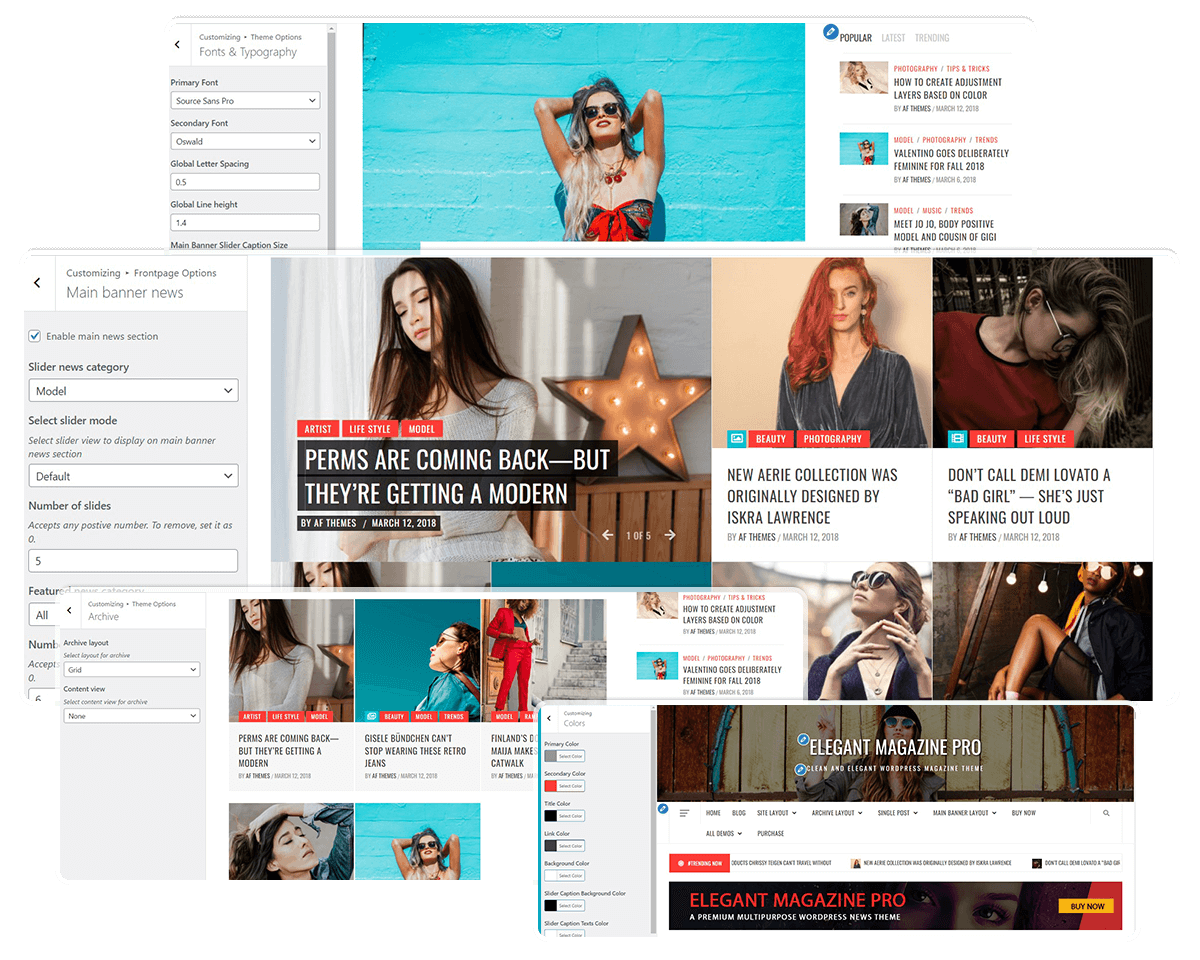Open Valentino Goes Deliberately Feminine popular post
The height and width of the screenshot is (960, 1200).
[951, 160]
